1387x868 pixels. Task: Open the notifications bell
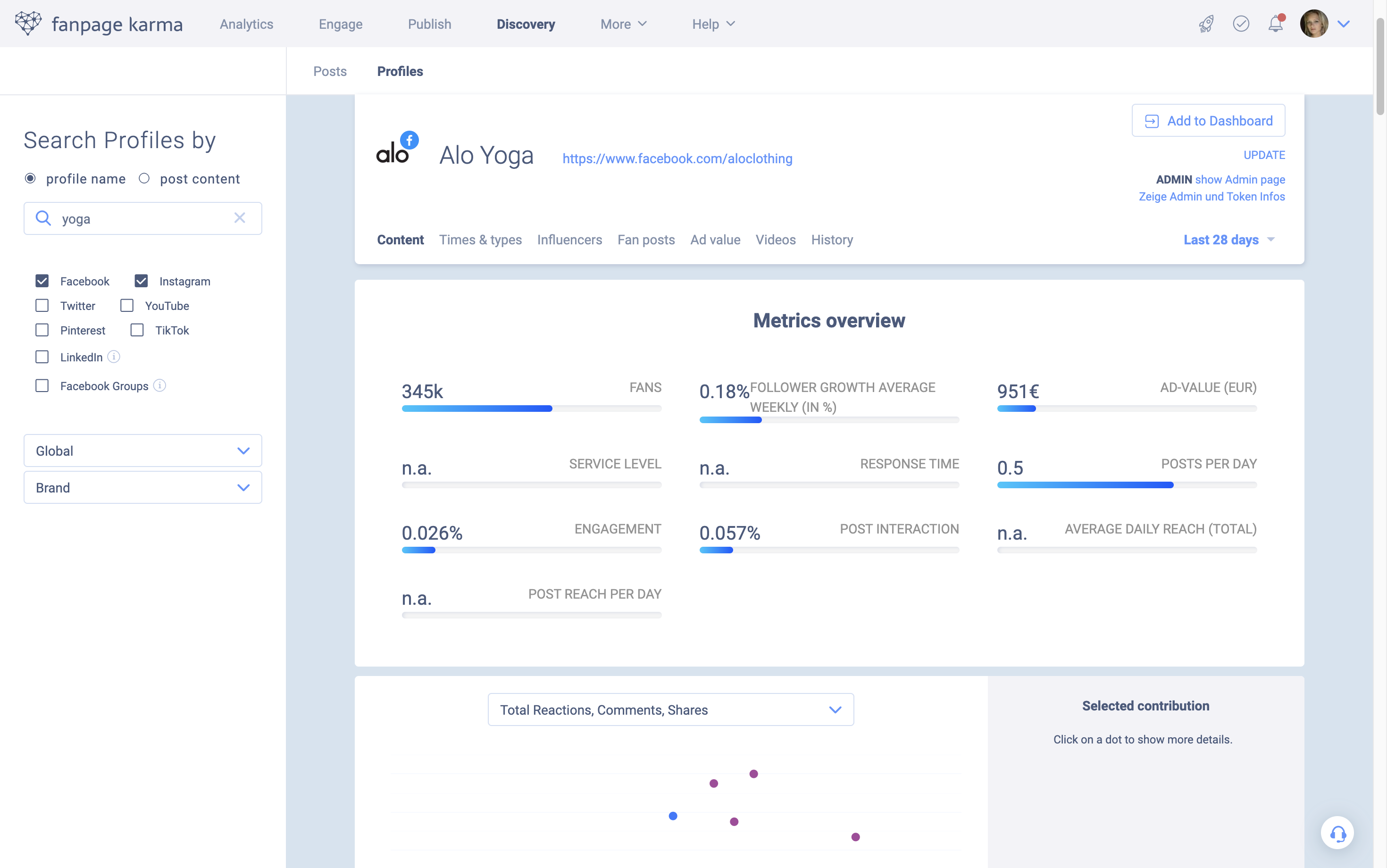1275,24
